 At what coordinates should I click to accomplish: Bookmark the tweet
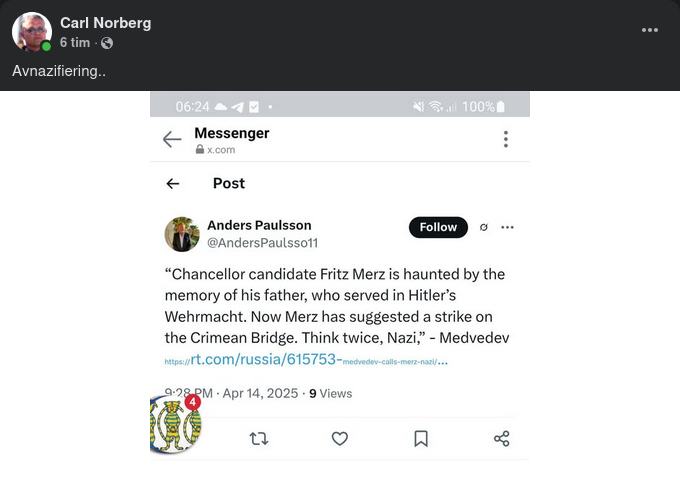pos(421,438)
